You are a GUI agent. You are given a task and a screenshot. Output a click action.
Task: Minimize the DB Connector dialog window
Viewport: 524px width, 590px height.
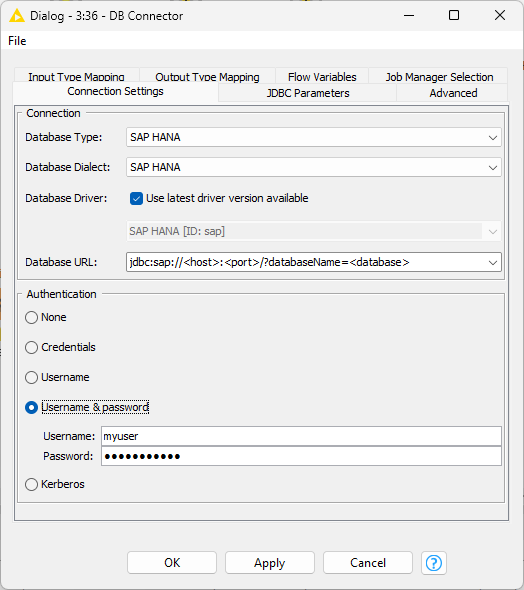[x=409, y=16]
